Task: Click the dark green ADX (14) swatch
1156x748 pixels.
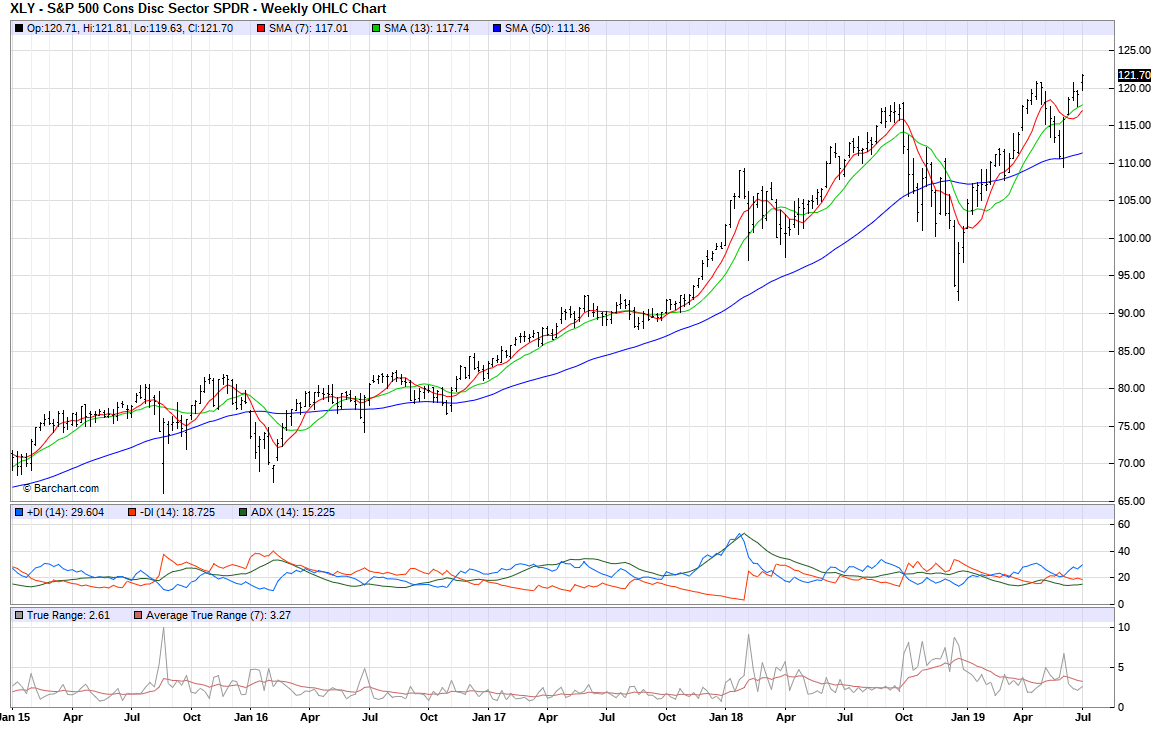Action: (243, 512)
